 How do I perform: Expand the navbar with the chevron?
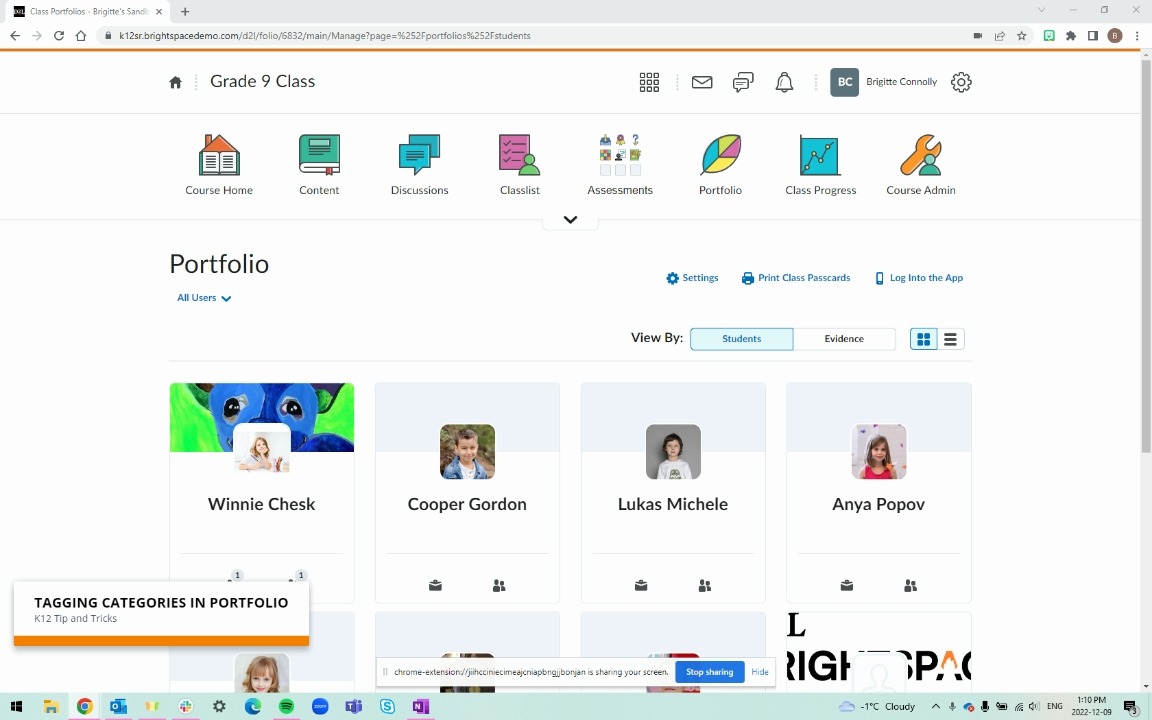570,220
